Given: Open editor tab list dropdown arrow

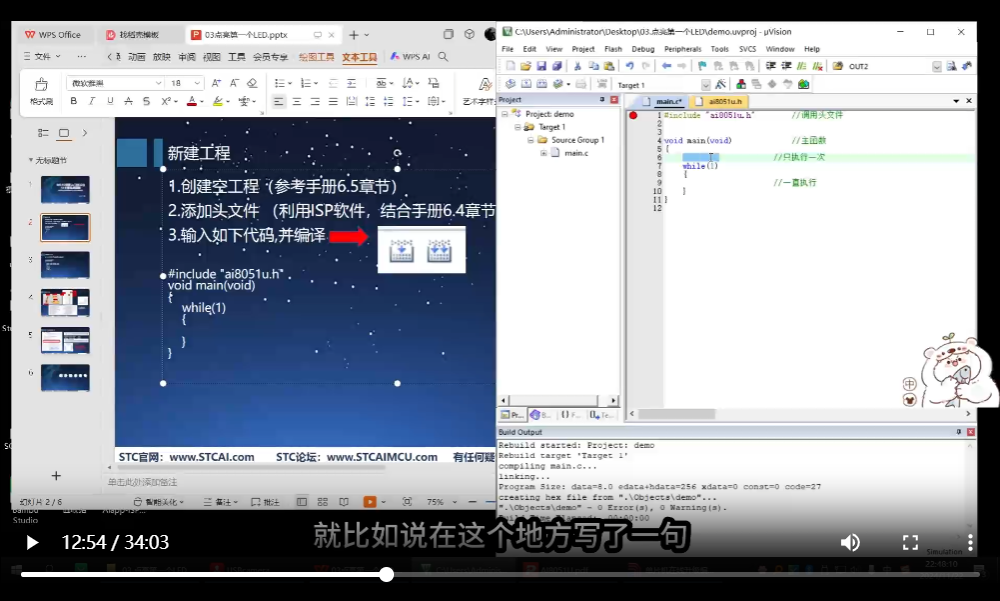Looking at the screenshot, I should click(x=956, y=101).
